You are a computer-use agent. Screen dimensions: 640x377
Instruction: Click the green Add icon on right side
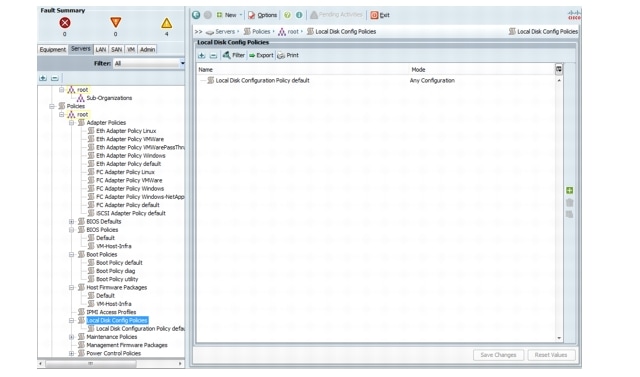[x=570, y=191]
